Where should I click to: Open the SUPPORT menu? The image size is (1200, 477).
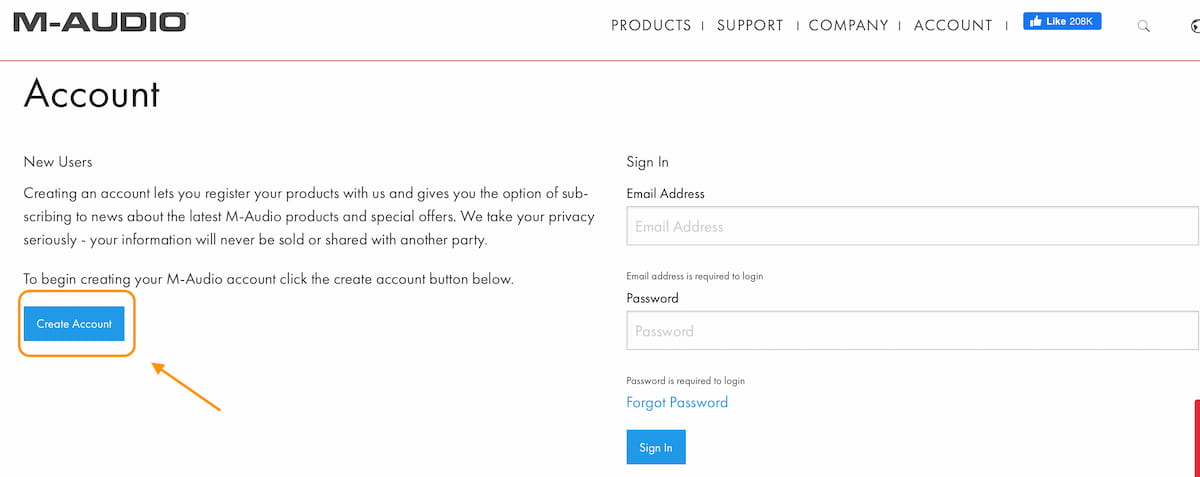pos(750,25)
